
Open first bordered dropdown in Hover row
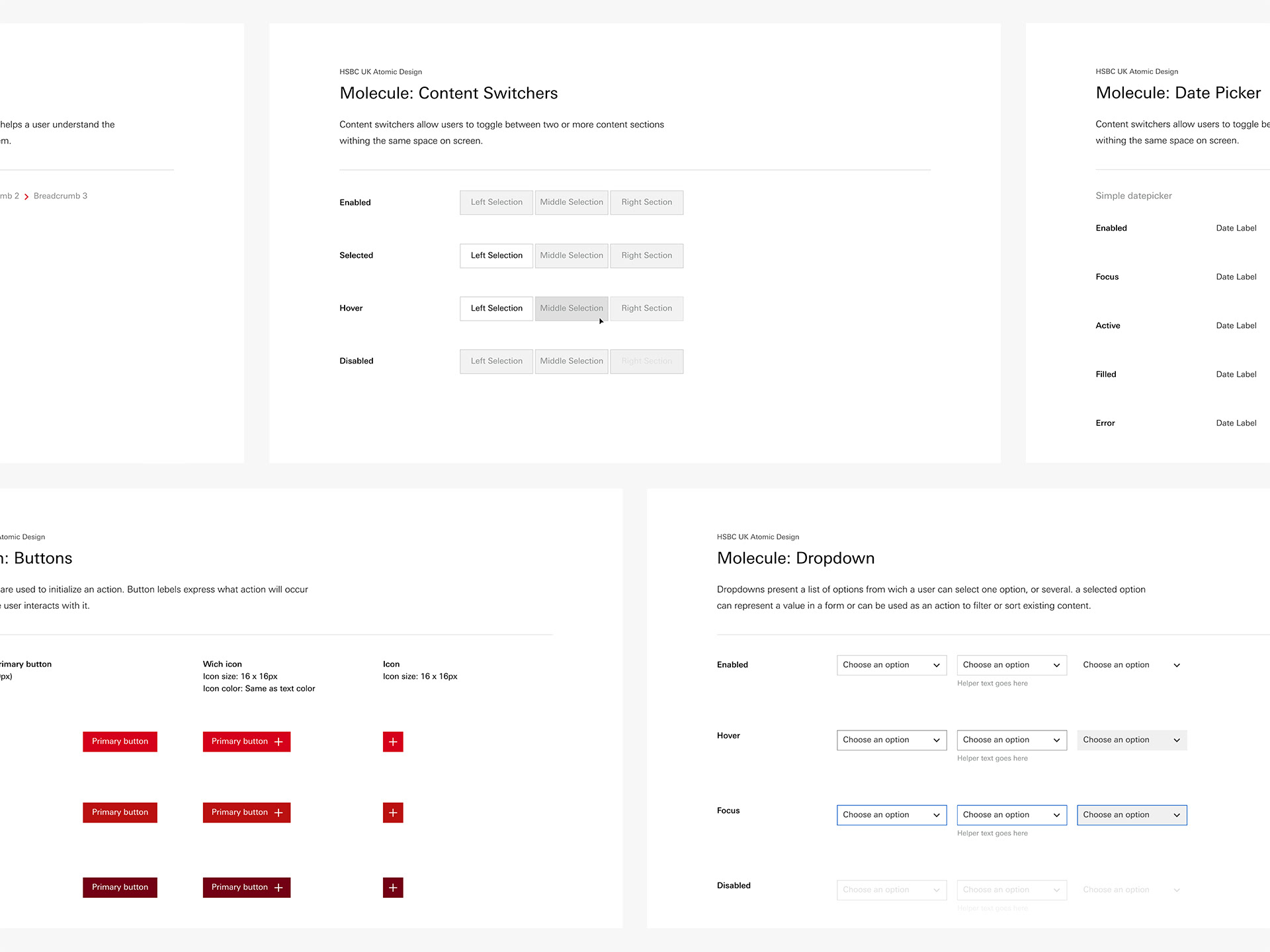coord(892,740)
